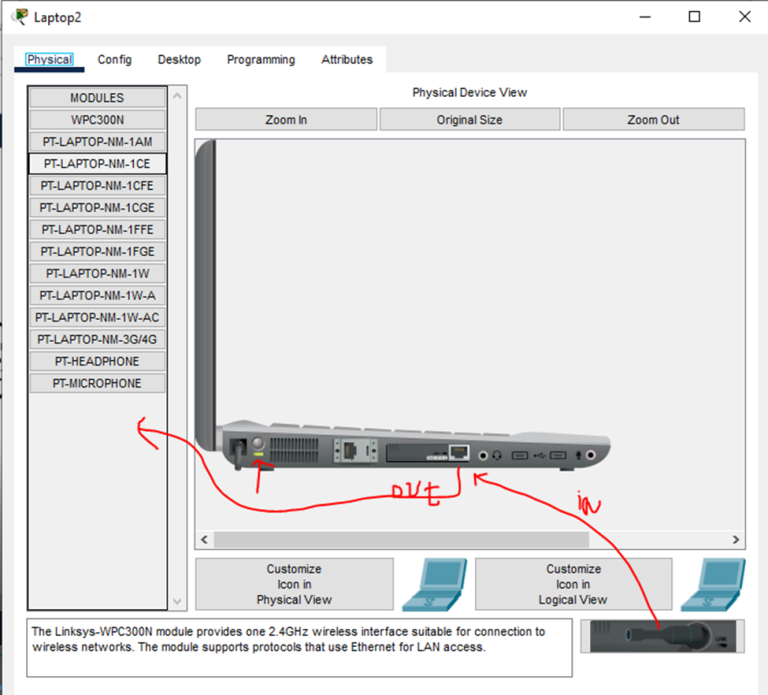
Task: Click the Packet Tracer window title icon
Action: [20, 17]
